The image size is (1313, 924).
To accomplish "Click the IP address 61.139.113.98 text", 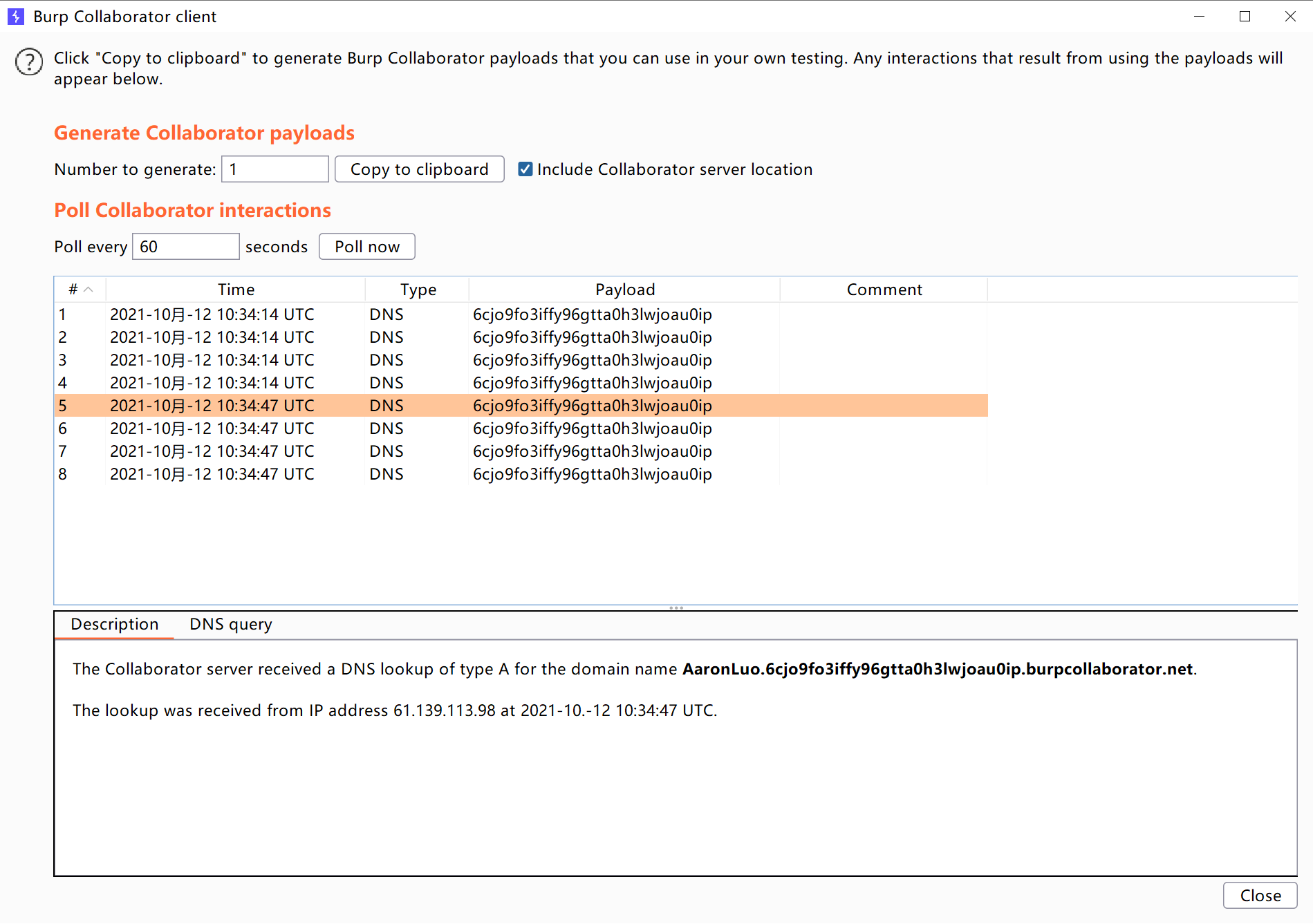I will 445,710.
